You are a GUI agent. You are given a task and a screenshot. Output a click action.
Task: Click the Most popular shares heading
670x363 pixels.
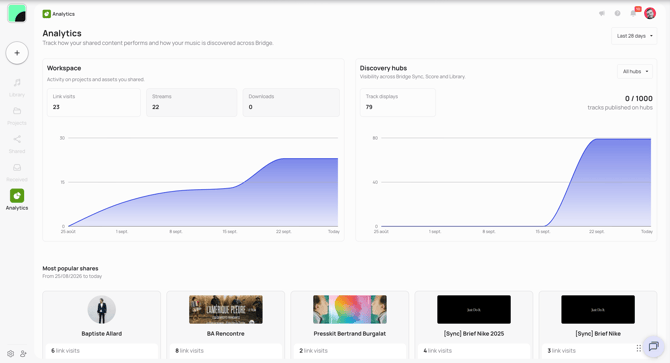coord(71,268)
